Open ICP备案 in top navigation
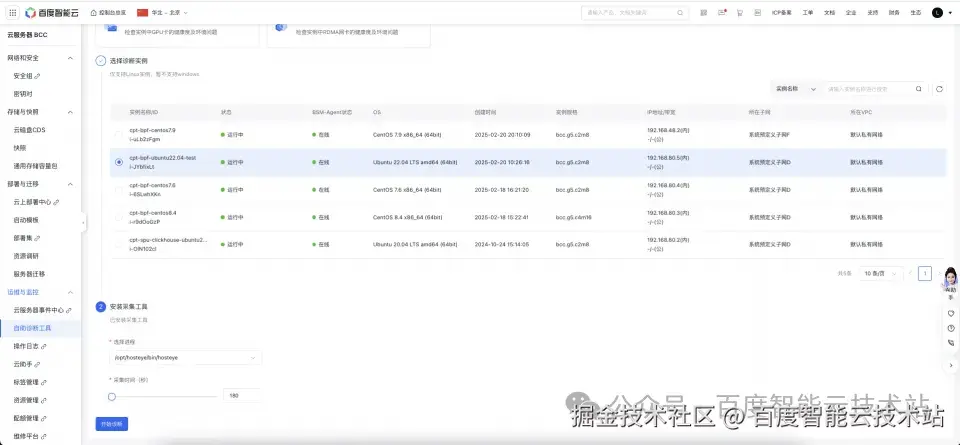 click(781, 12)
